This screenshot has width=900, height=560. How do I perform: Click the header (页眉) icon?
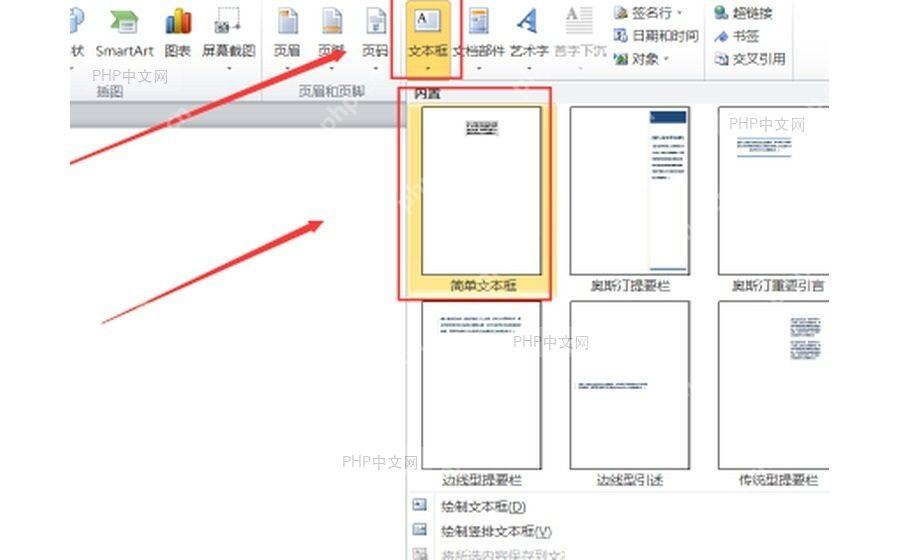pos(287,23)
